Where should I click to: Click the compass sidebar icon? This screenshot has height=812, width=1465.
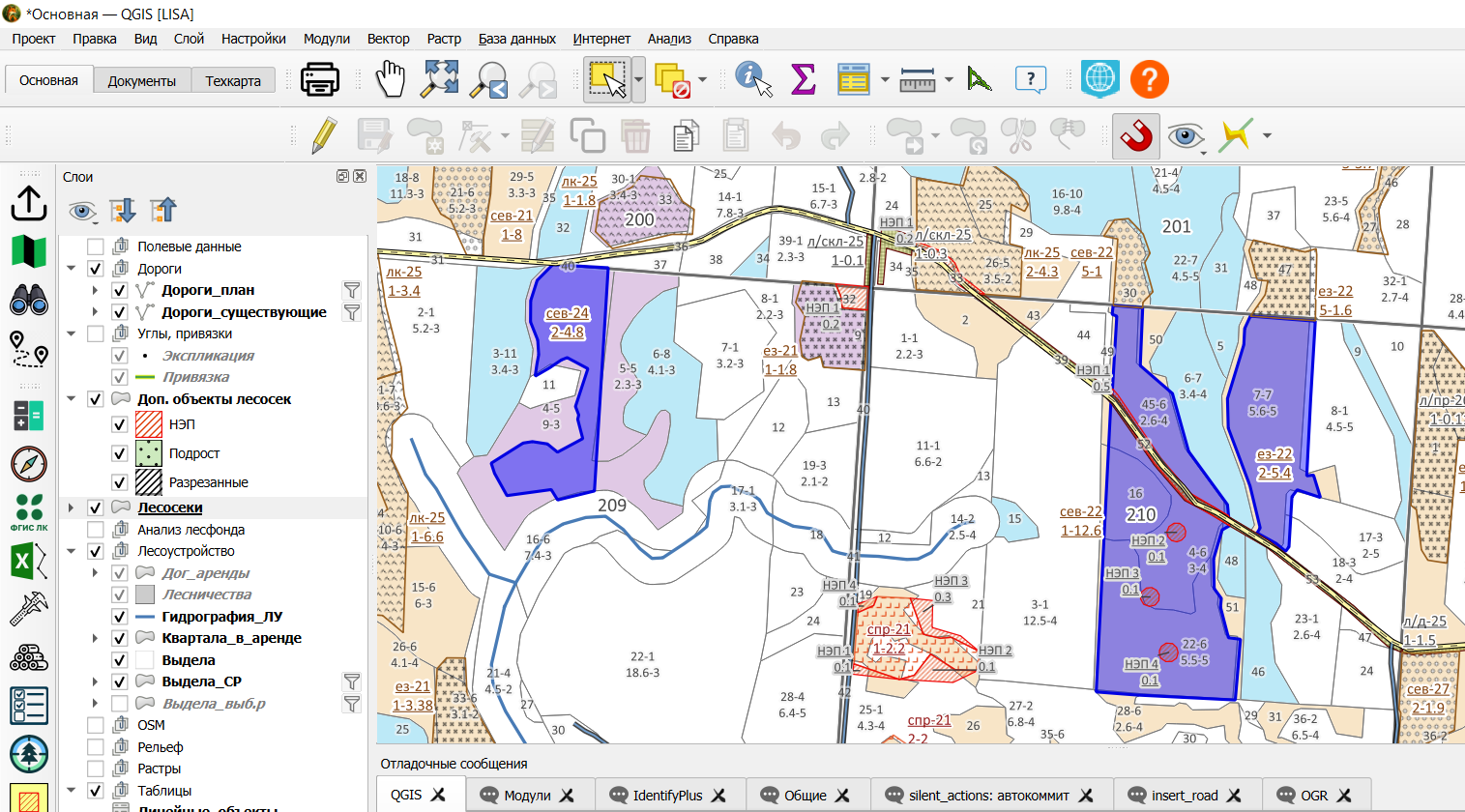(29, 464)
